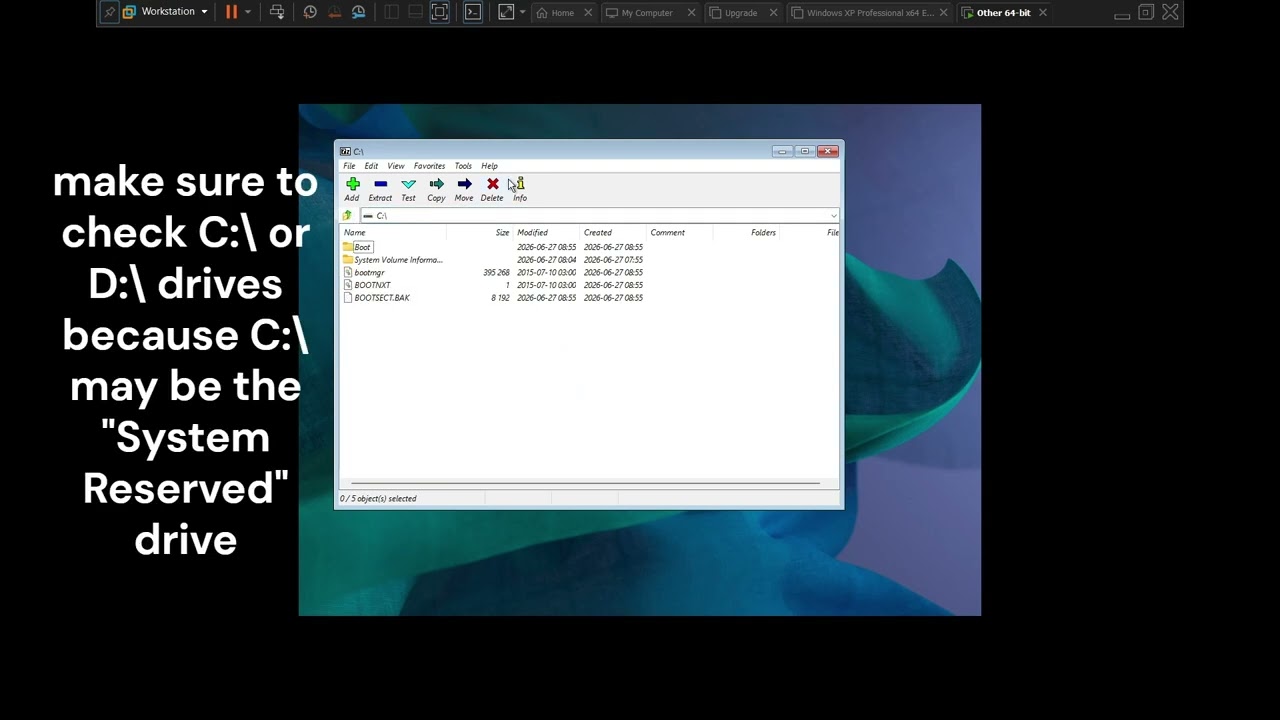Click the Copy toolbar icon

[436, 184]
